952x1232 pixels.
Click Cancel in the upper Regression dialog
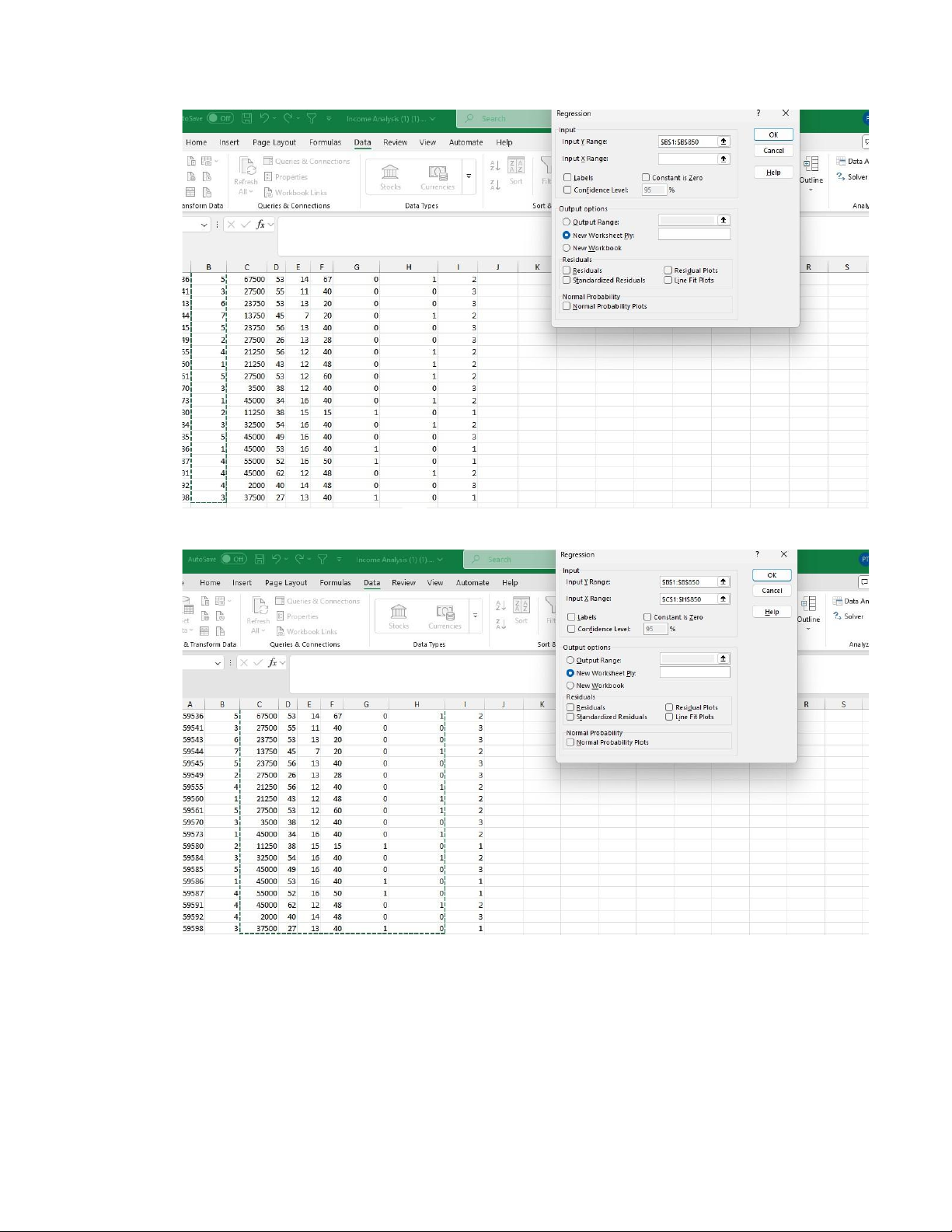[x=773, y=151]
